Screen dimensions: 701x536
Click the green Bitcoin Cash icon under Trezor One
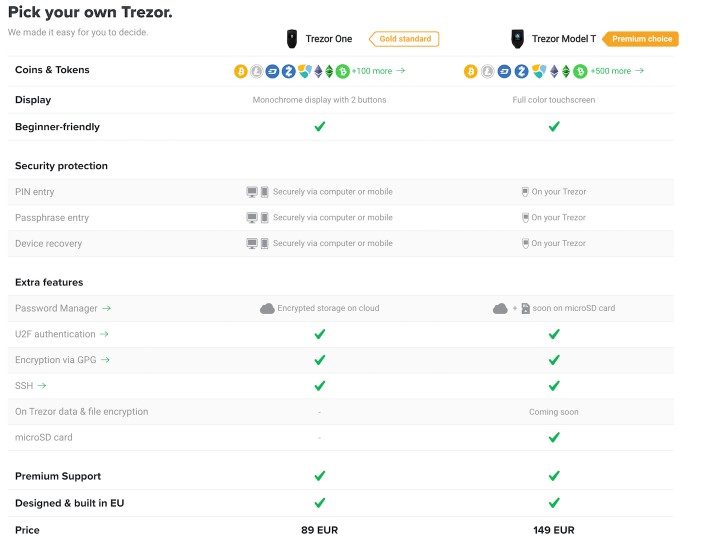[343, 71]
